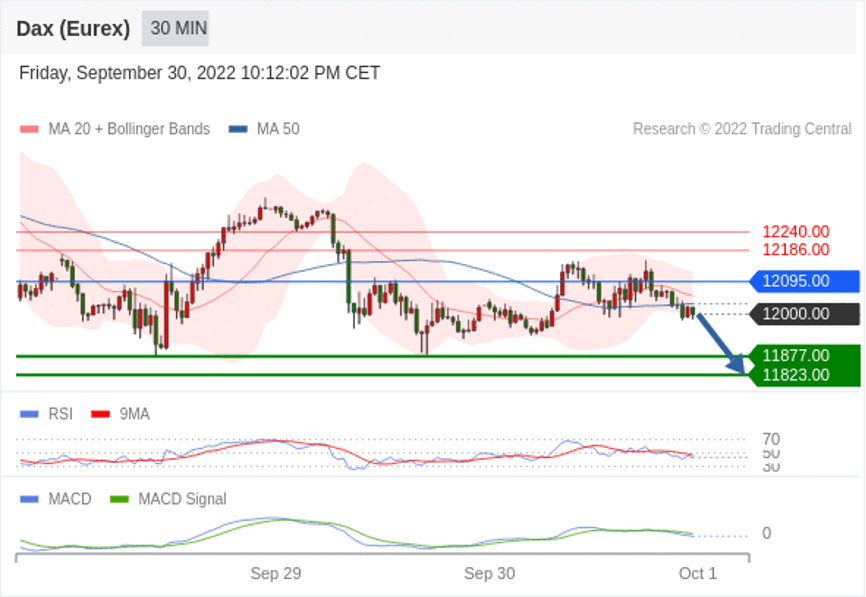Select the 12240.00 resistance level label
This screenshot has height=597, width=866.
tap(795, 232)
